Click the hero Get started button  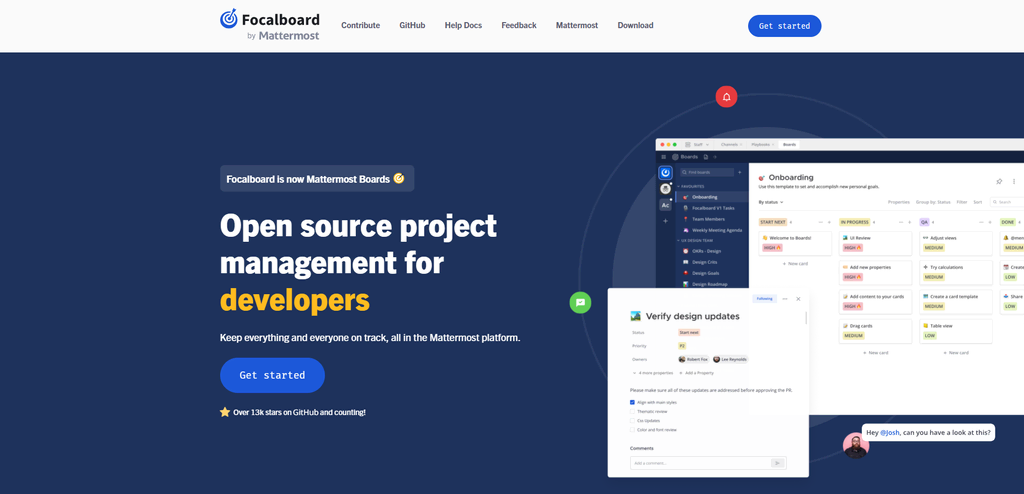point(272,375)
